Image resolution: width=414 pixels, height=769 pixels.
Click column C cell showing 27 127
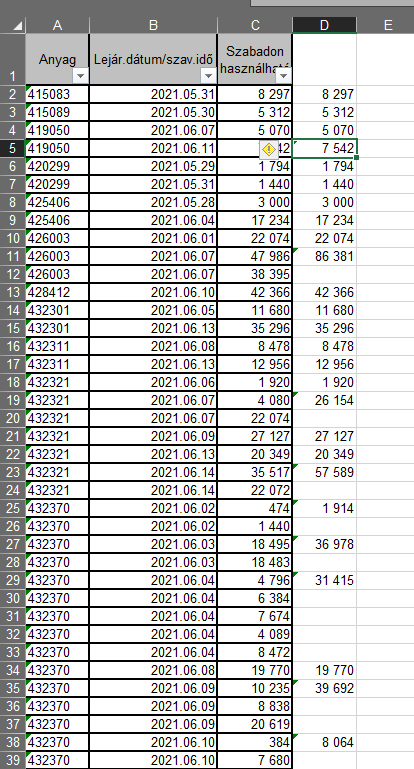coord(255,436)
